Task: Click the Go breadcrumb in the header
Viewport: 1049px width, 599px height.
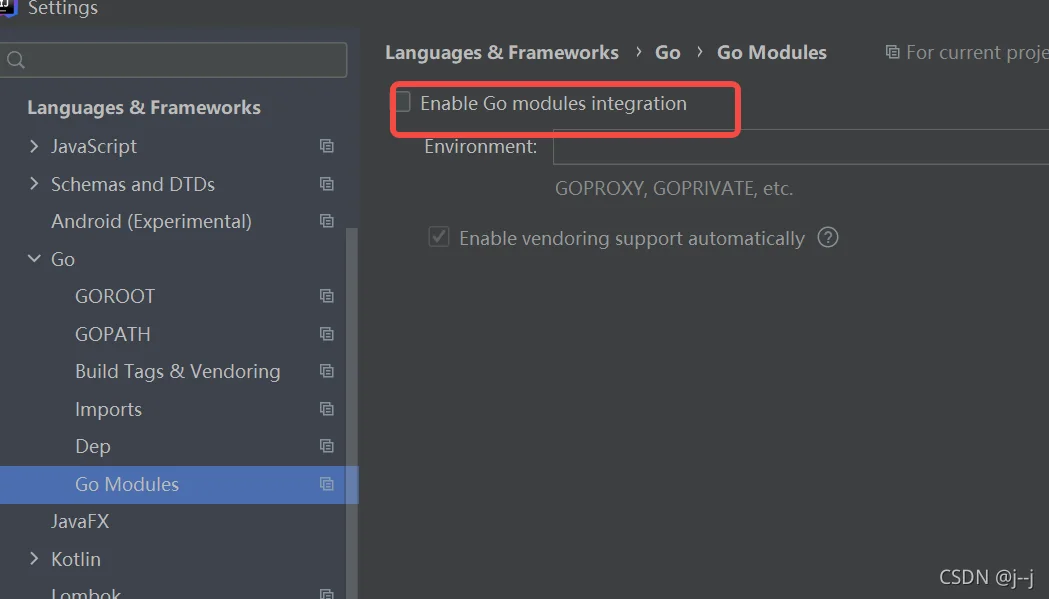Action: pyautogui.click(x=668, y=52)
